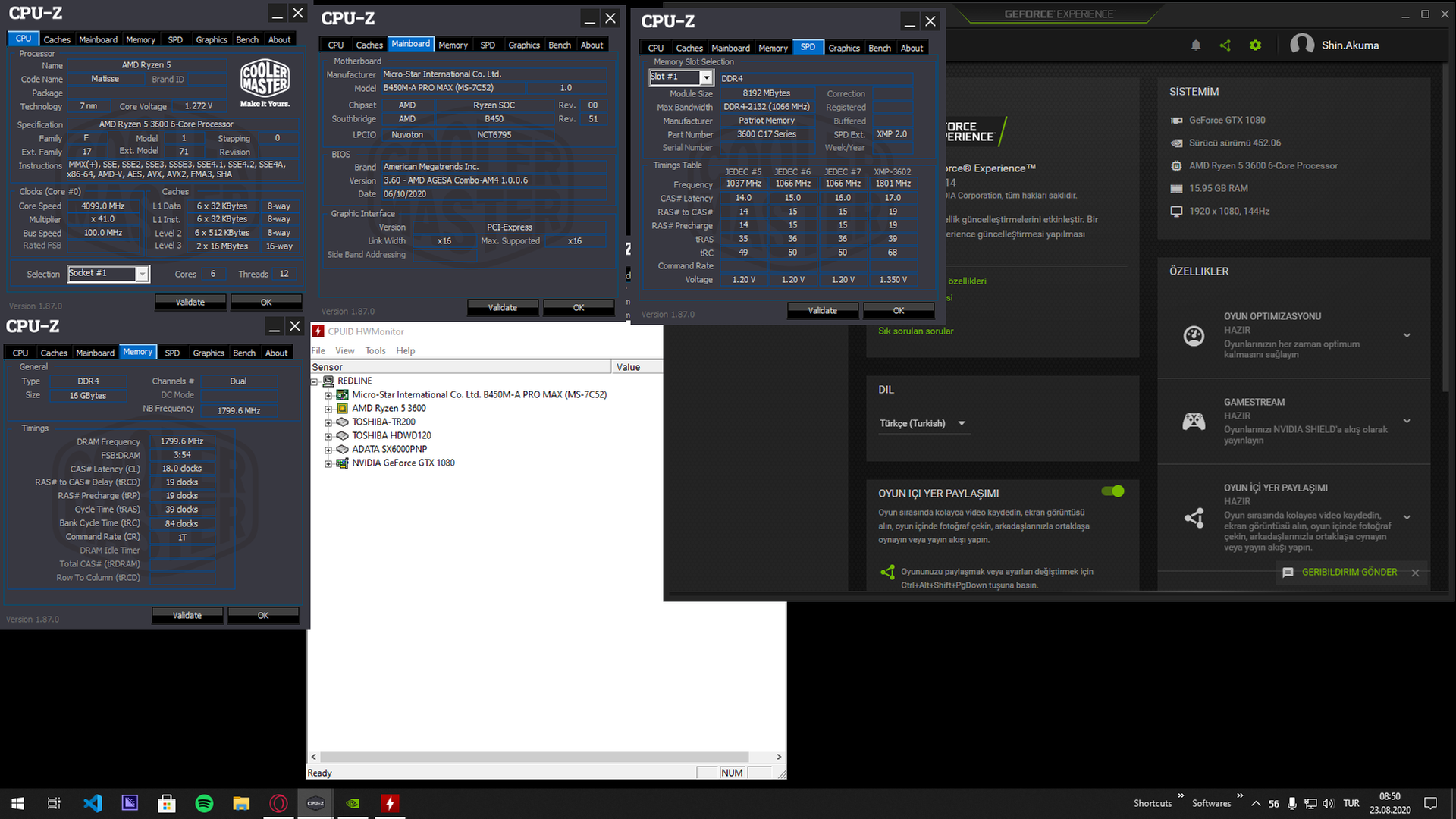Open the Action Center notifications icon
The width and height of the screenshot is (1456, 819).
[1430, 803]
